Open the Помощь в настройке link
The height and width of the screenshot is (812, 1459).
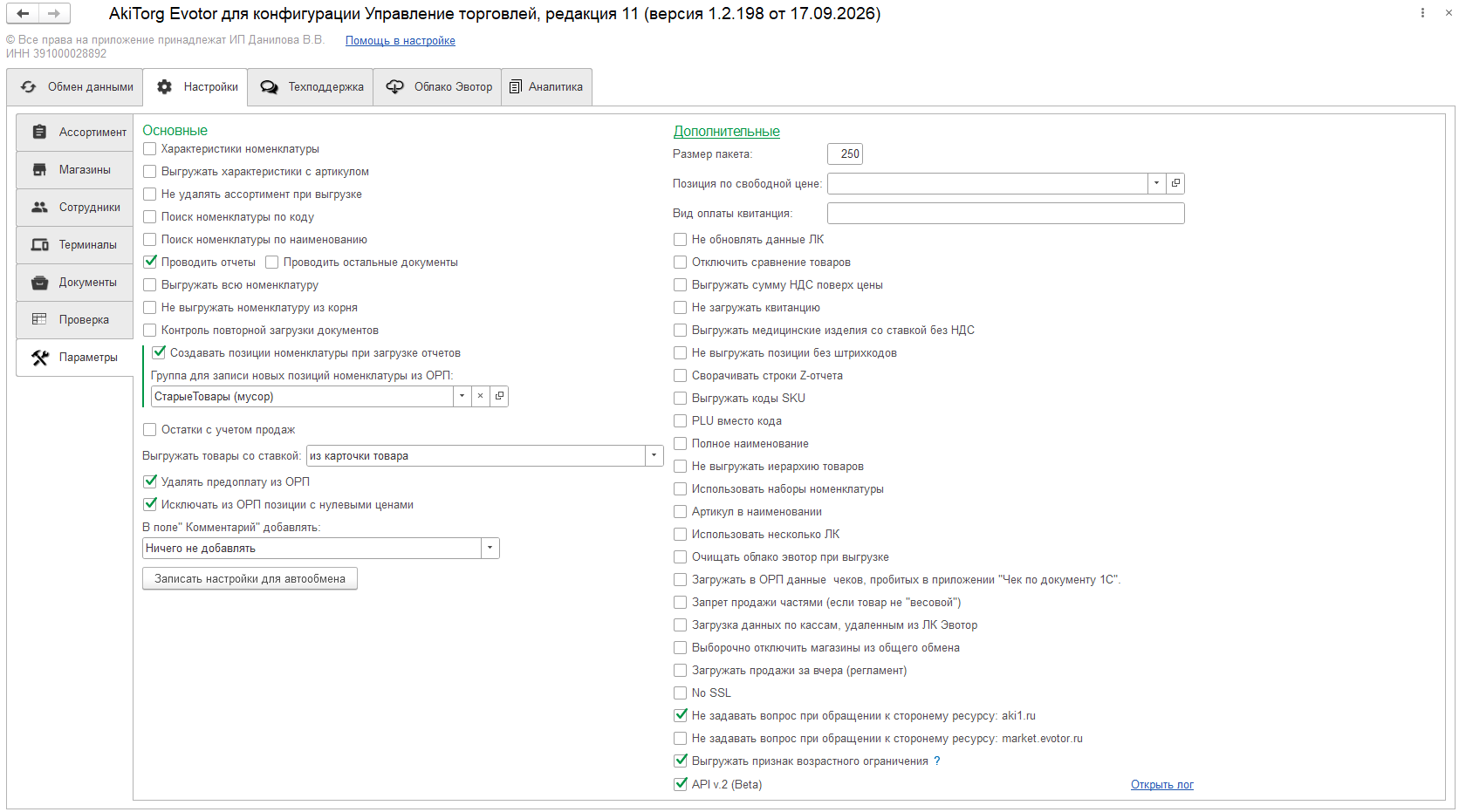(401, 41)
